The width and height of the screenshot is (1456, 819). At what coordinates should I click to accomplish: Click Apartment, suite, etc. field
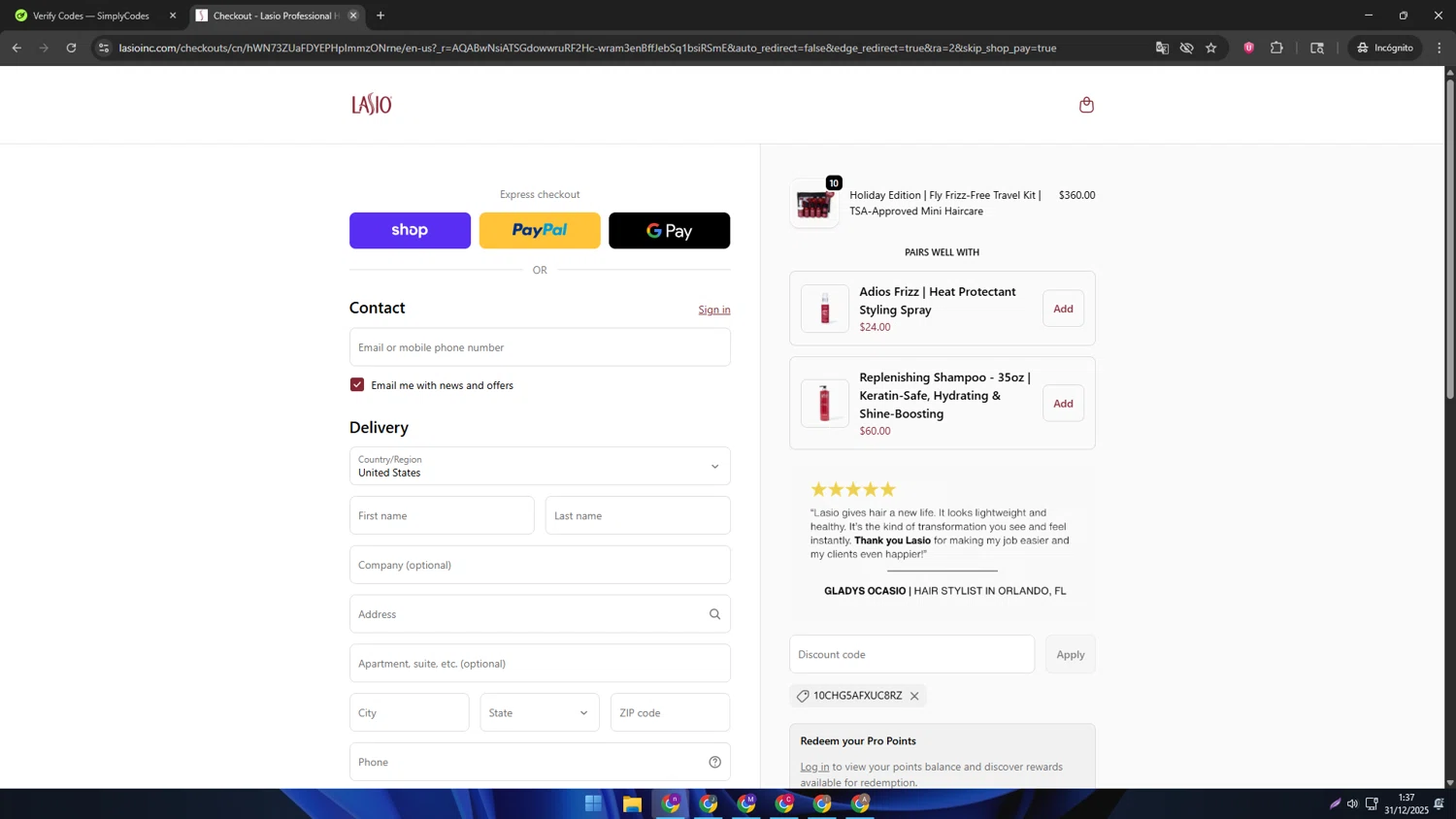tap(540, 664)
